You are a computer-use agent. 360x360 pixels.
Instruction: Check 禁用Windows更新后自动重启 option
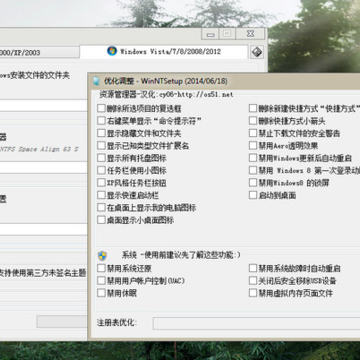(253, 158)
